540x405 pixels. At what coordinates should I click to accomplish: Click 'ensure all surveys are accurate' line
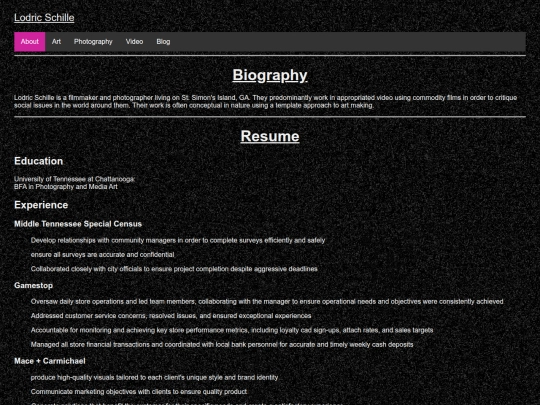(x=102, y=255)
